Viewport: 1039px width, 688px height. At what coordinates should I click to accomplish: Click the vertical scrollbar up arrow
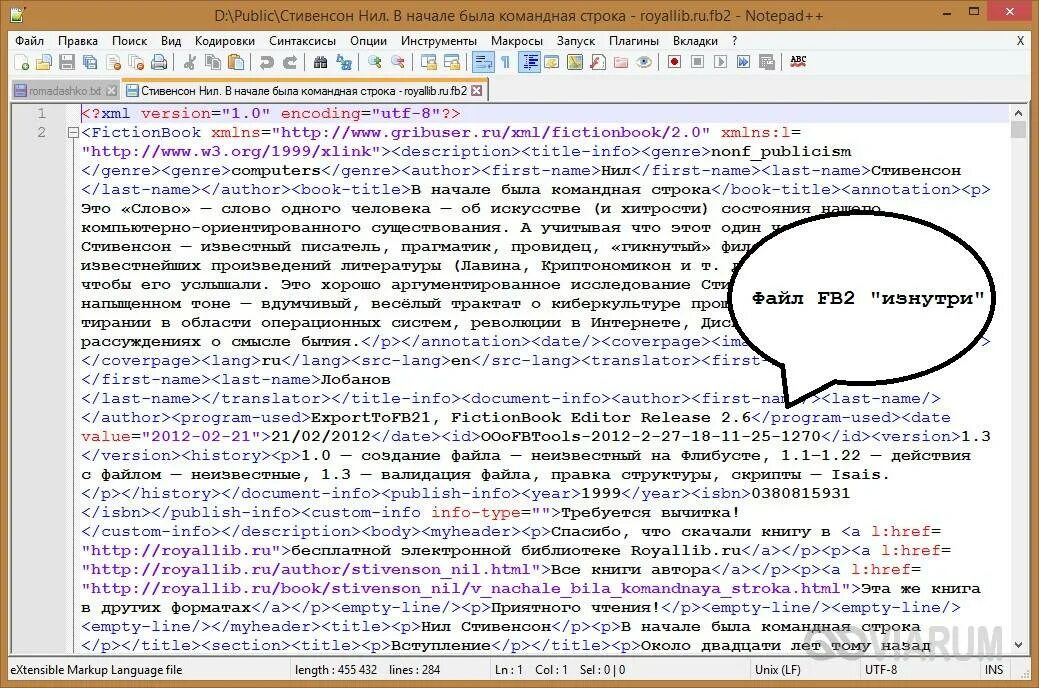1018,113
